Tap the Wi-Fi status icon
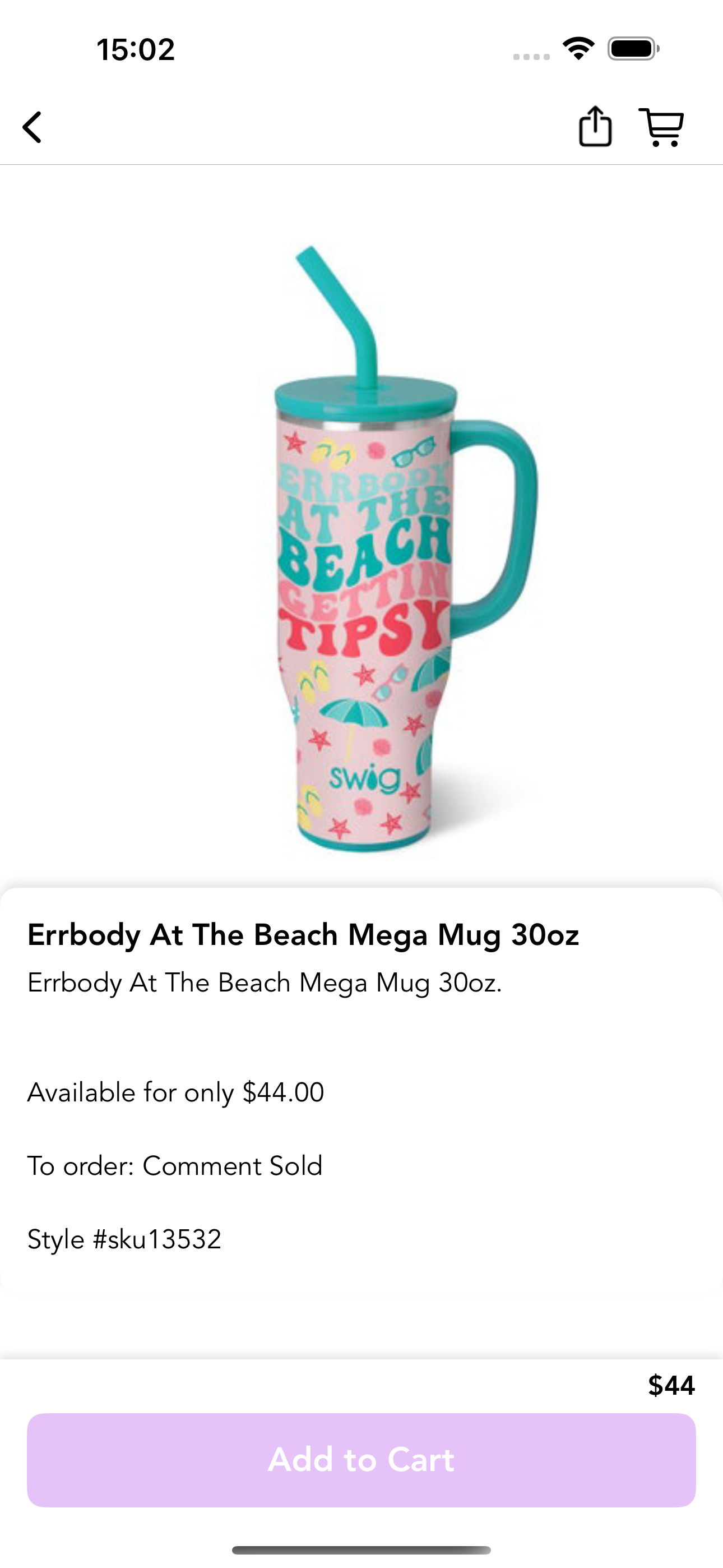723x1568 pixels. [578, 49]
